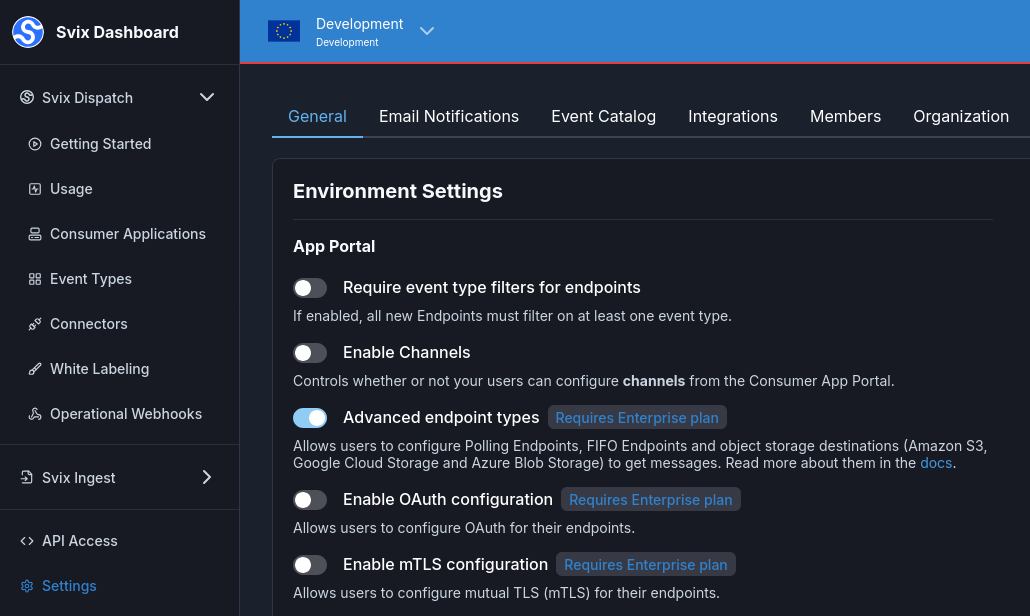1030x616 pixels.
Task: Open API Access from the sidebar
Action: (78, 540)
